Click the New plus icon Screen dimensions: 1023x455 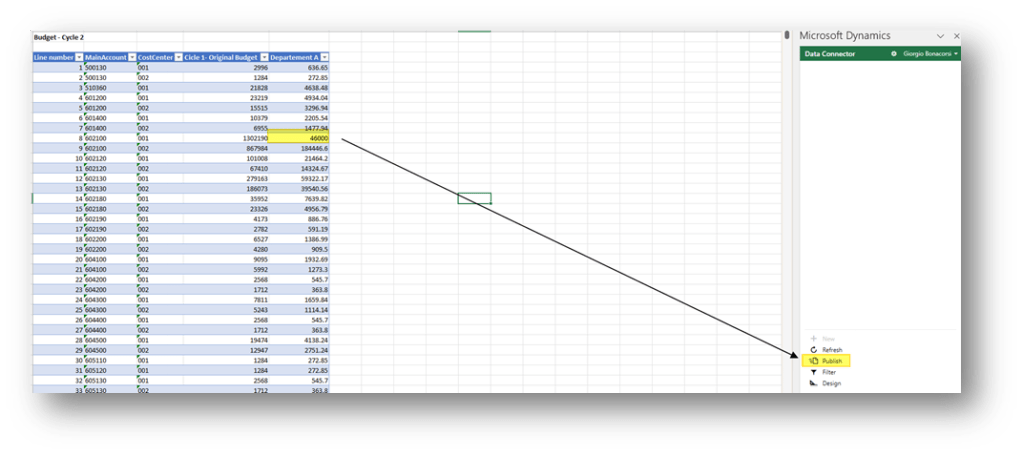point(813,339)
